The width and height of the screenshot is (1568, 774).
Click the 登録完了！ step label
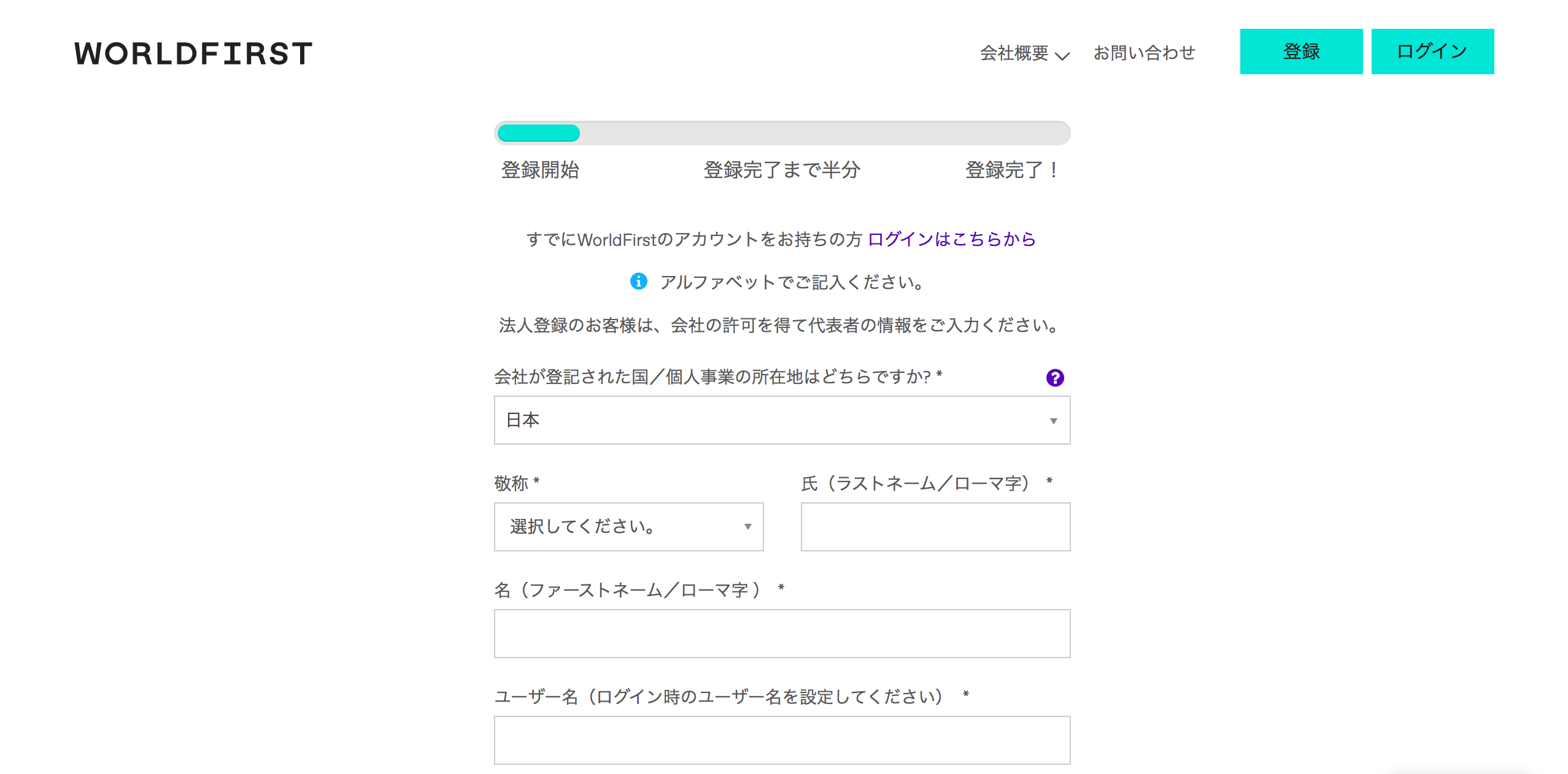pyautogui.click(x=1011, y=170)
